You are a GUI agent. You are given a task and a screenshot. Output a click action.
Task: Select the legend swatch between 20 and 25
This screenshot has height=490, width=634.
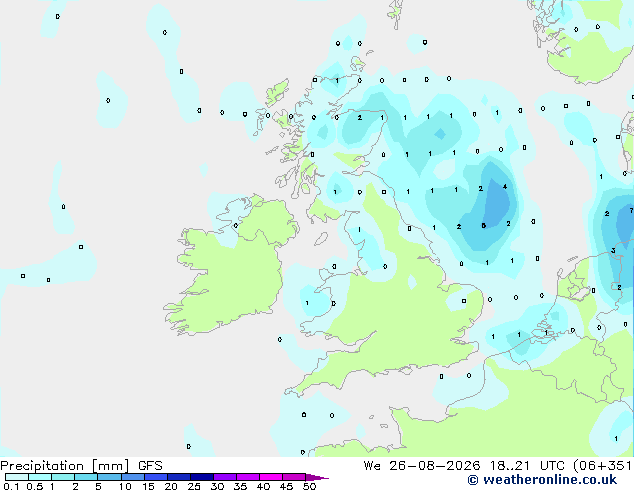179,477
